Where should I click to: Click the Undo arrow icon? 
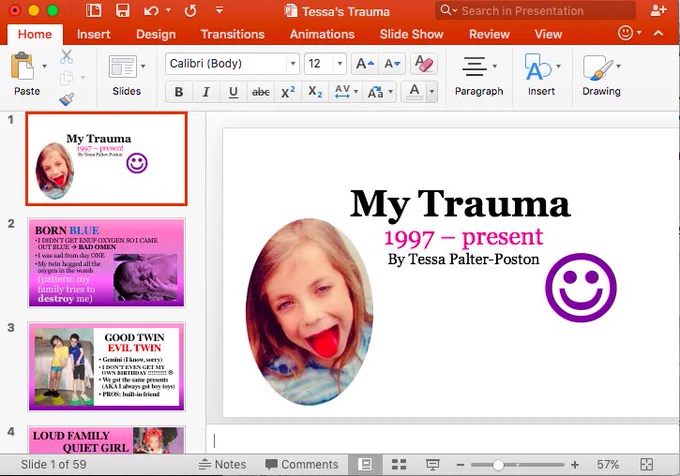(151, 10)
